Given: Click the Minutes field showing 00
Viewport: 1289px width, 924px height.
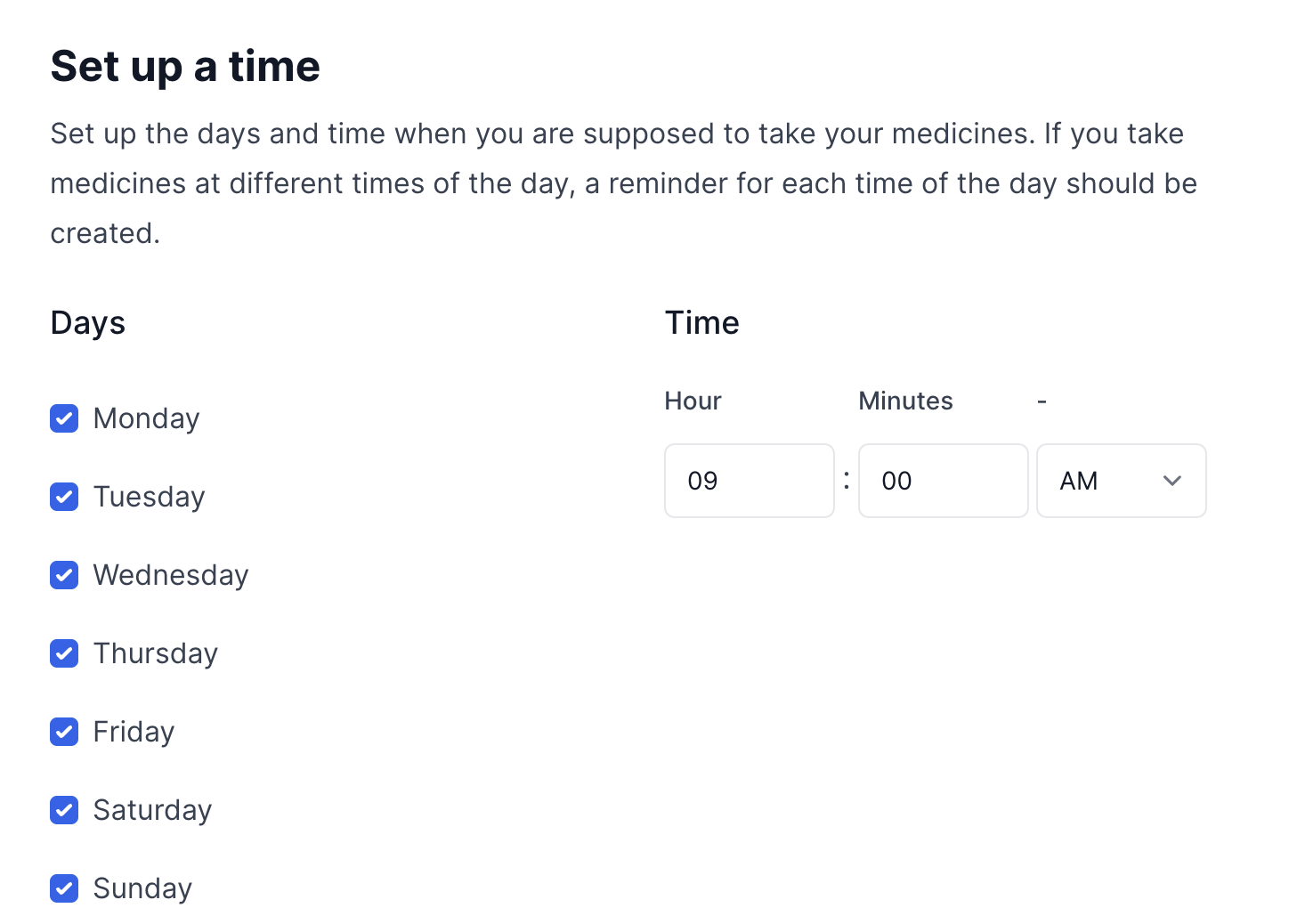Looking at the screenshot, I should [943, 481].
